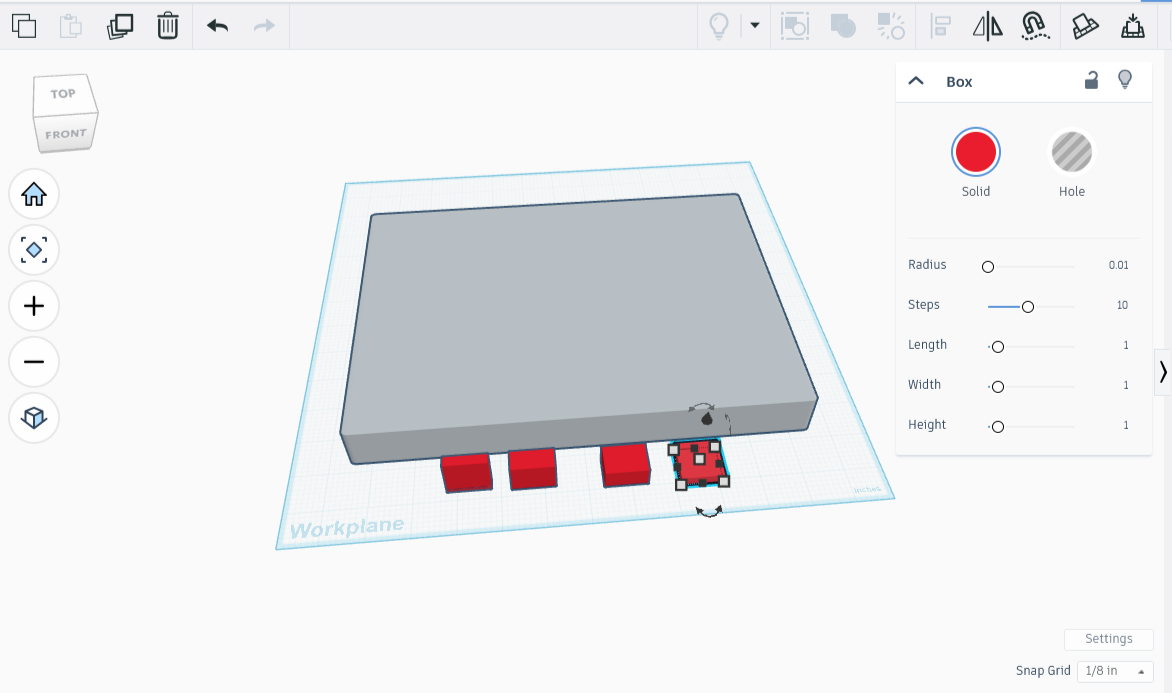Expand the shapes panel side chevron
Image resolution: width=1172 pixels, height=693 pixels.
point(1163,372)
